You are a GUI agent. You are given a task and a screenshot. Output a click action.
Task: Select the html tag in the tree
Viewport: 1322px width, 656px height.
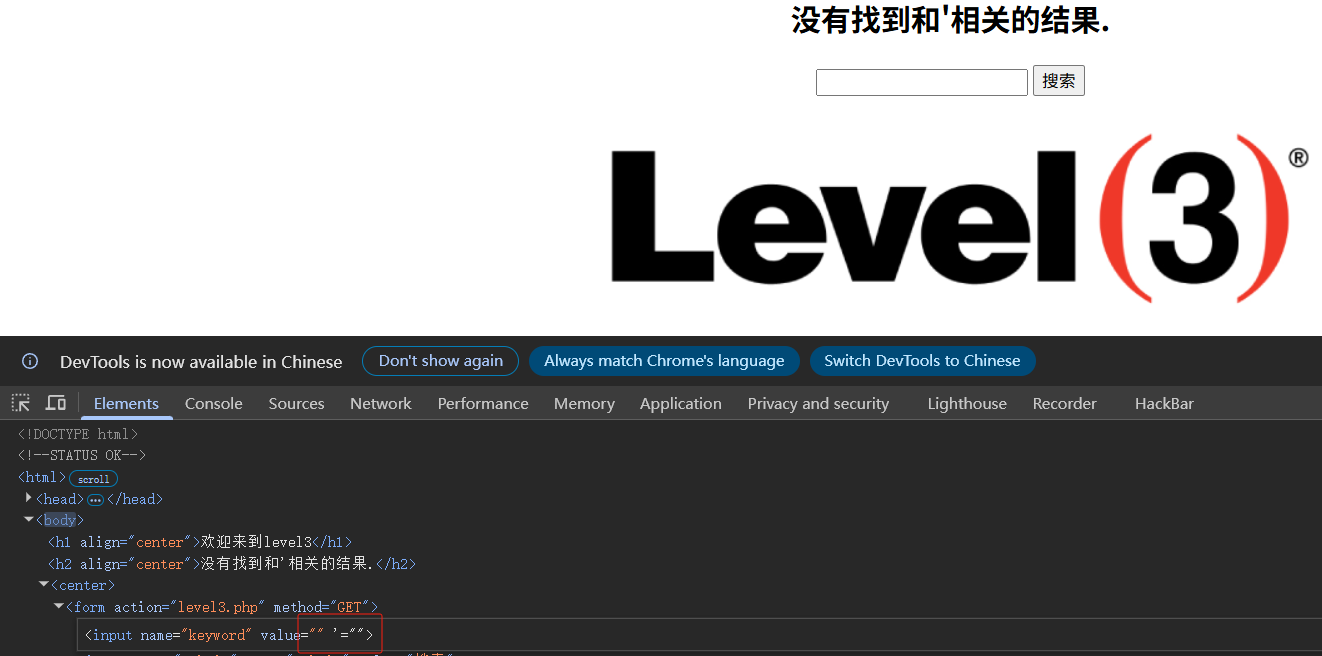click(x=42, y=477)
